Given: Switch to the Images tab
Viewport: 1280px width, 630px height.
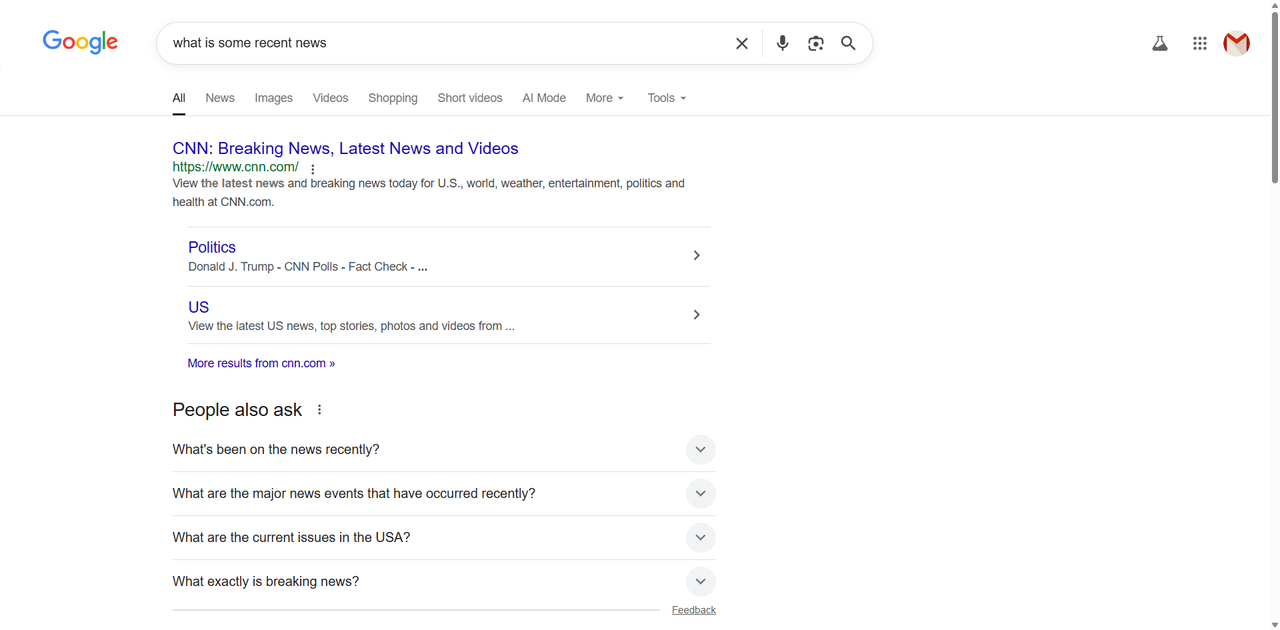Looking at the screenshot, I should point(274,98).
